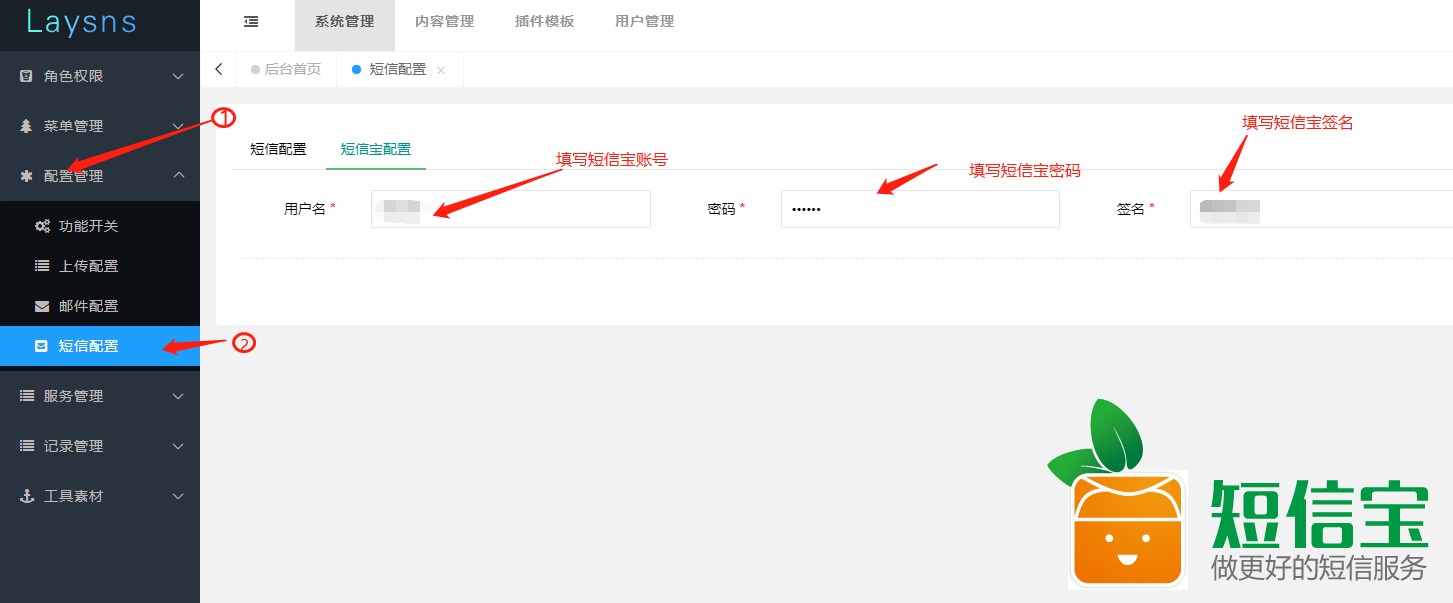
Task: Click the 用户名 input field
Action: 510,209
